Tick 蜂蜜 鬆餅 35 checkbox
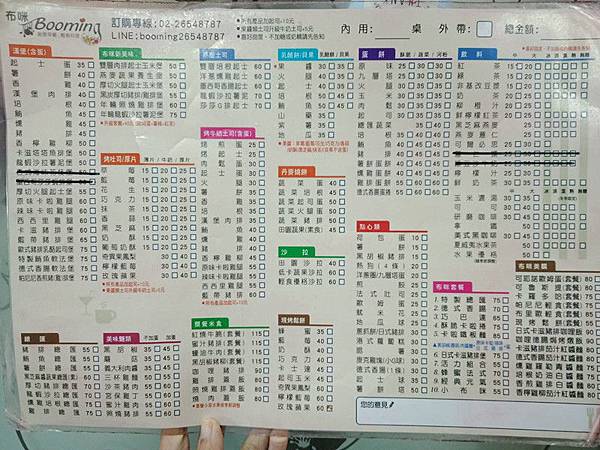Viewport: 600px width, 450px height. pyautogui.click(x=330, y=331)
